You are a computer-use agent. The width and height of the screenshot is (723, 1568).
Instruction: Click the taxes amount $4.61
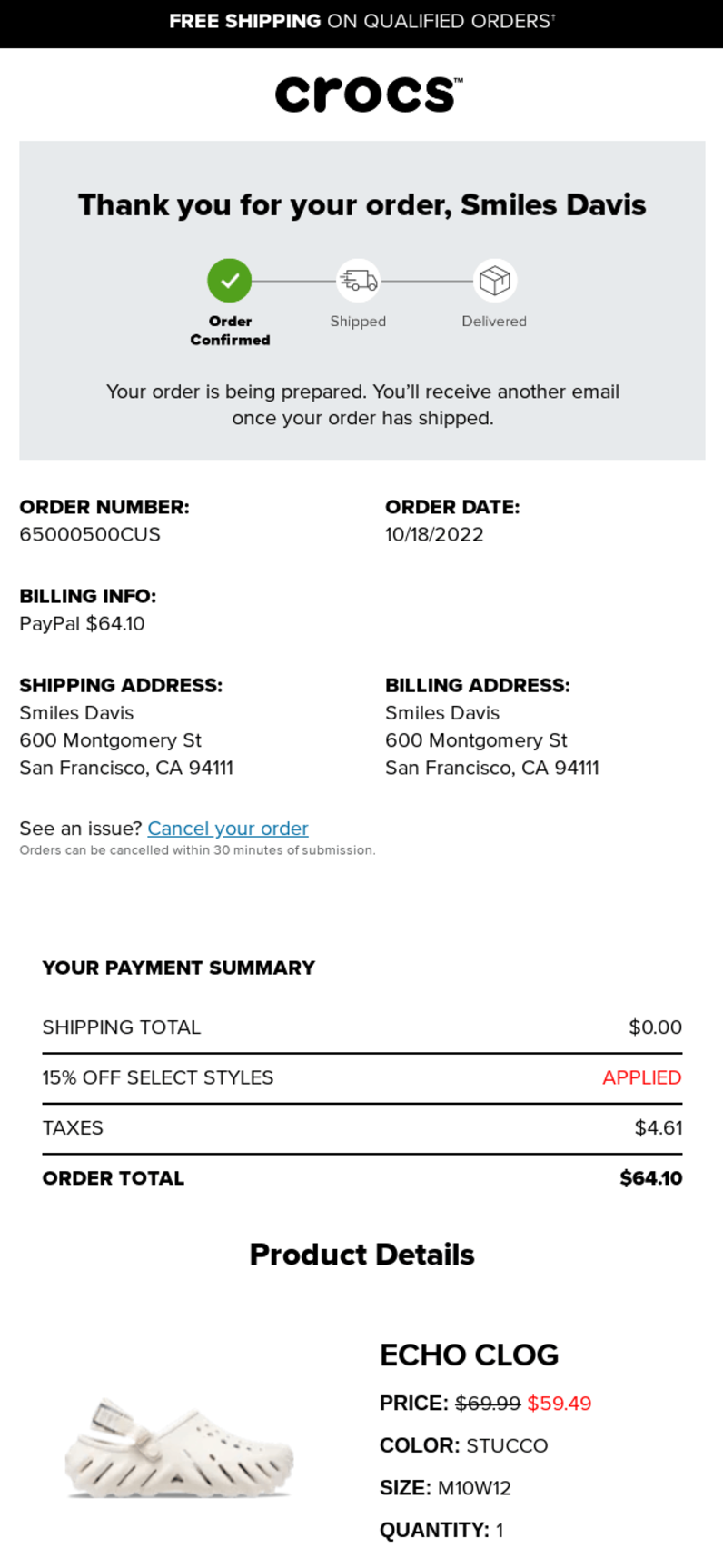pos(658,1128)
